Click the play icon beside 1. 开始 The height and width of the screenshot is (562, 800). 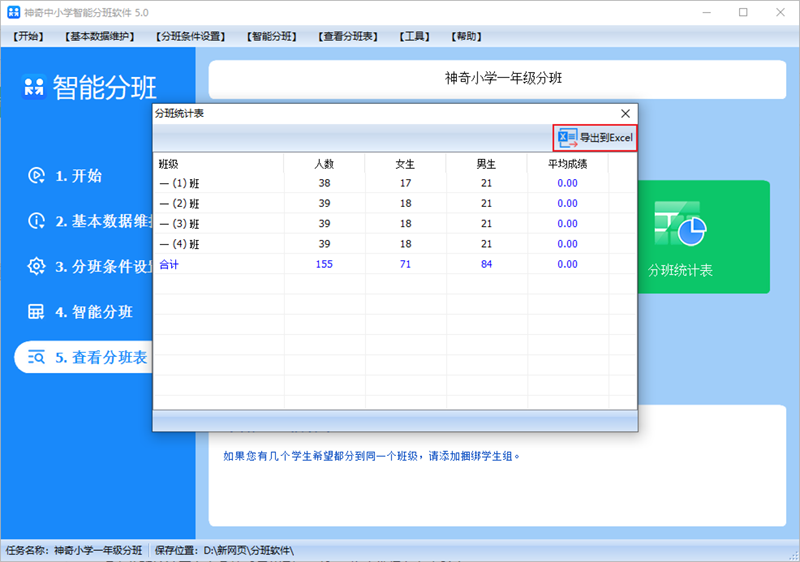pyautogui.click(x=36, y=176)
